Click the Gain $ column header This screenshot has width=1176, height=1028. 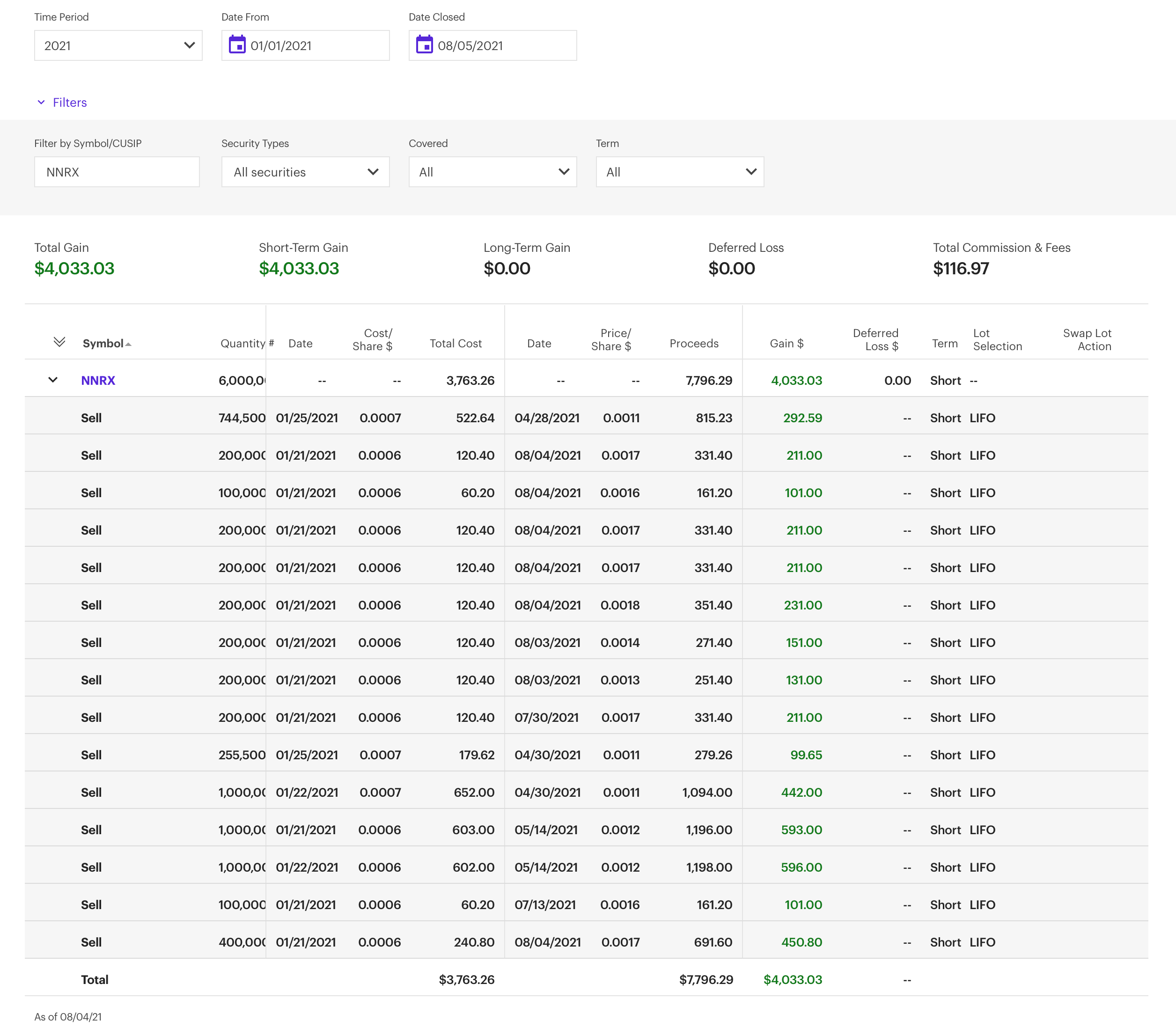786,343
